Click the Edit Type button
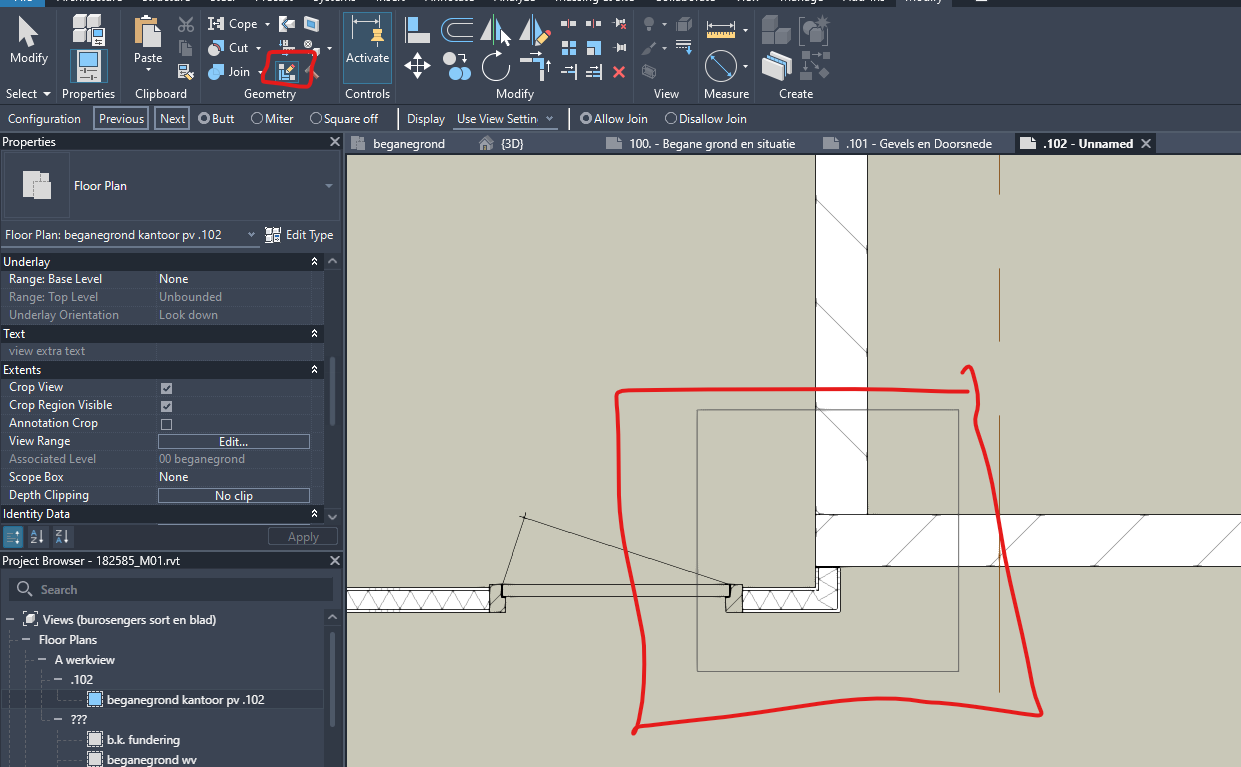The image size is (1241, 767). 299,234
